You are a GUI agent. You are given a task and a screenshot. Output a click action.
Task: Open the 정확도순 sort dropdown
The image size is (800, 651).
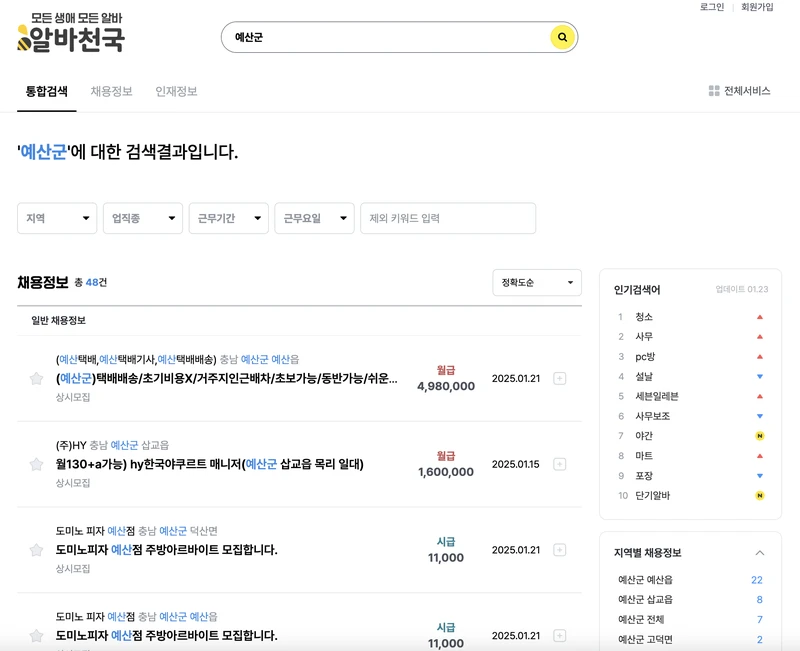point(536,283)
